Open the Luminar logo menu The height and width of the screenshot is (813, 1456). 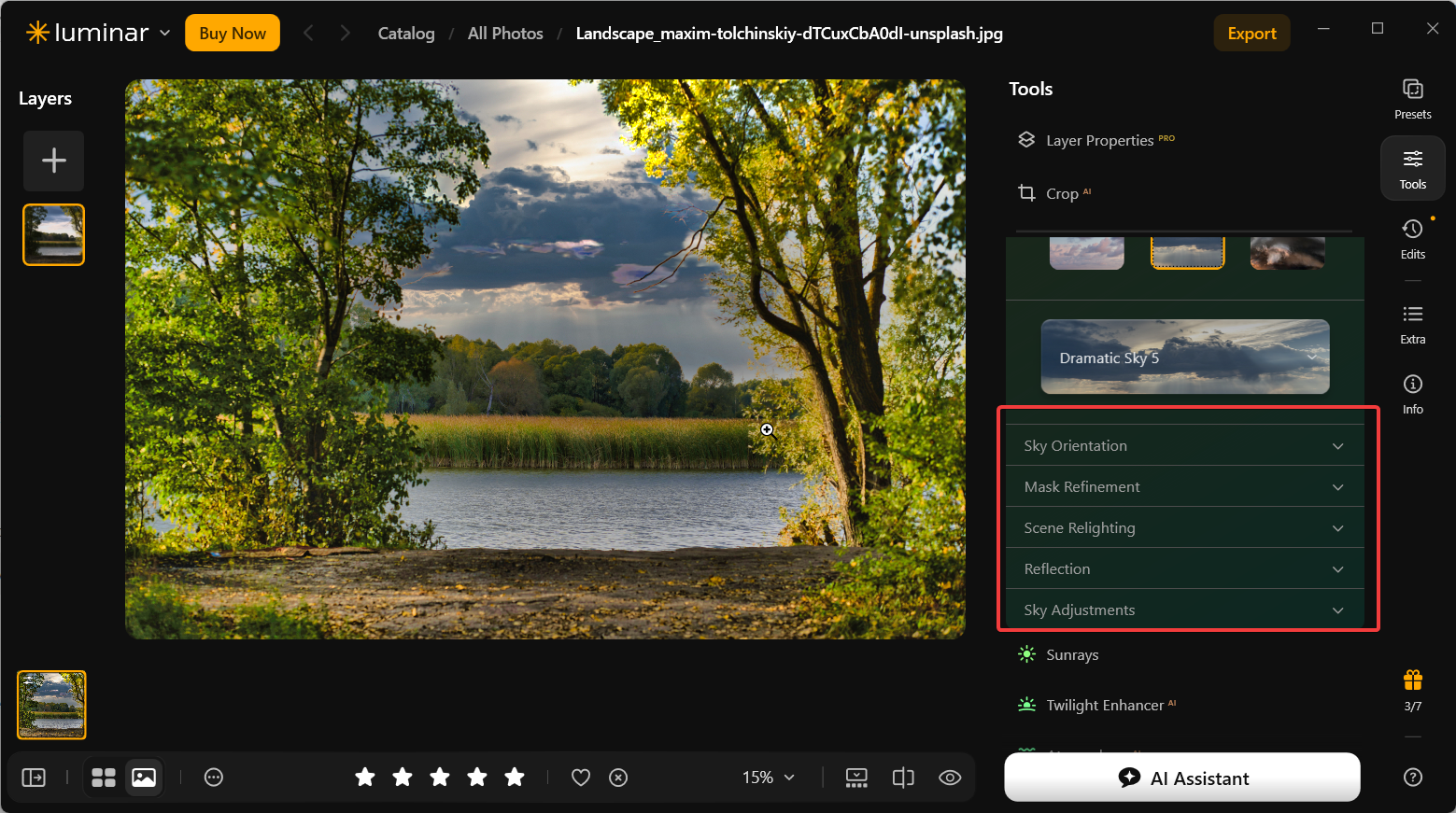(98, 33)
